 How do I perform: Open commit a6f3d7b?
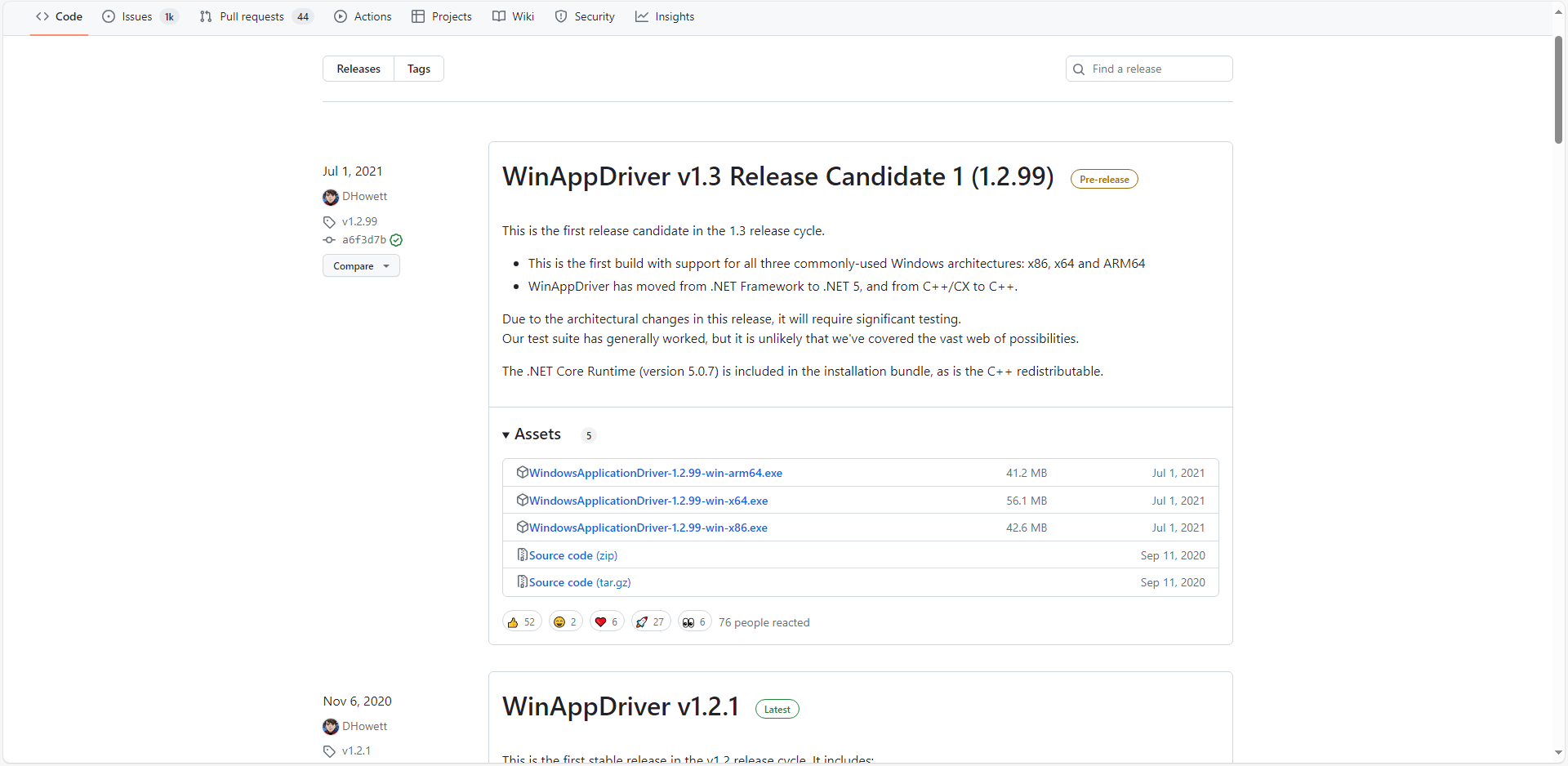coord(364,239)
